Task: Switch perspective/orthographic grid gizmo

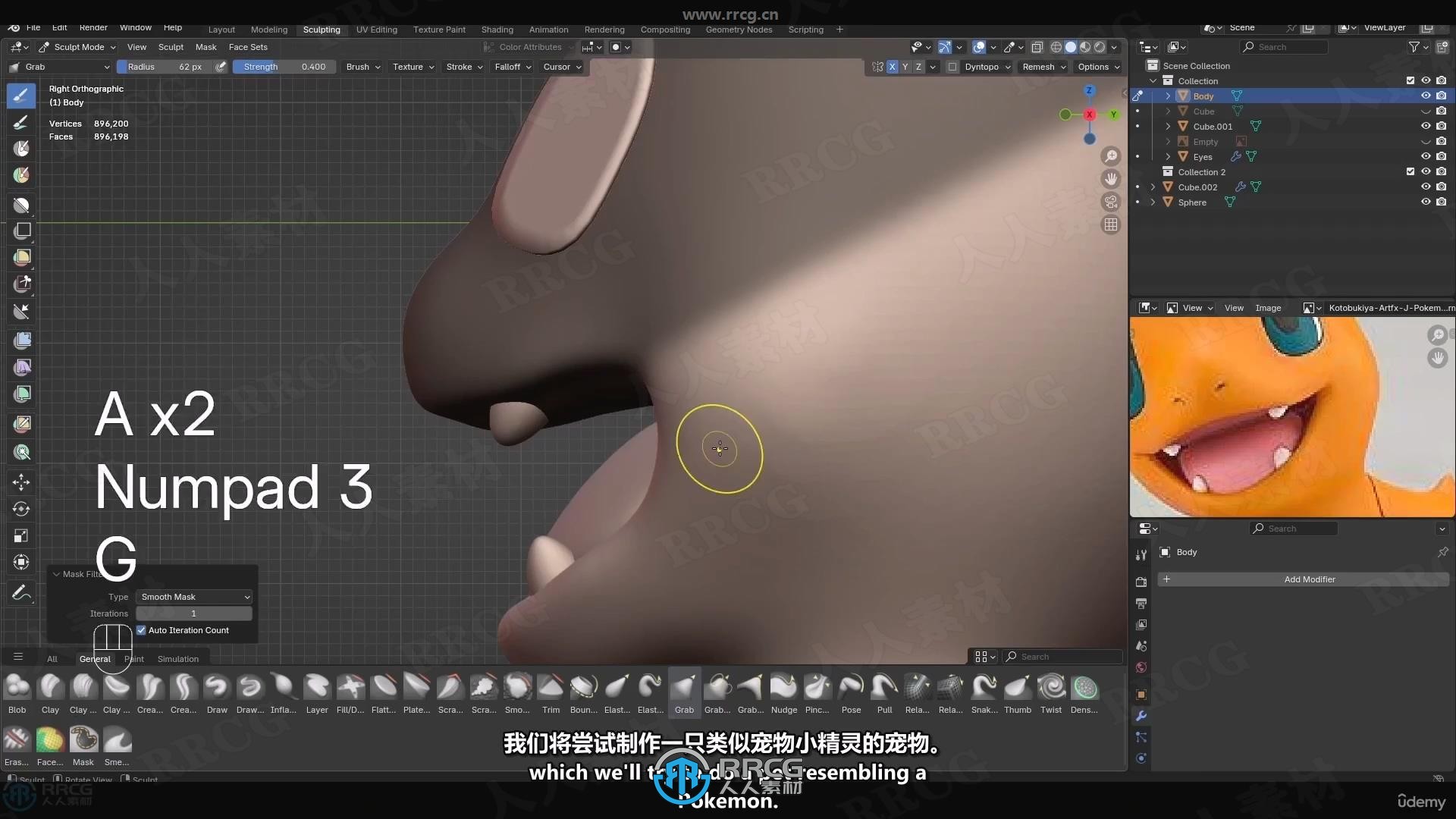Action: coord(1111,224)
